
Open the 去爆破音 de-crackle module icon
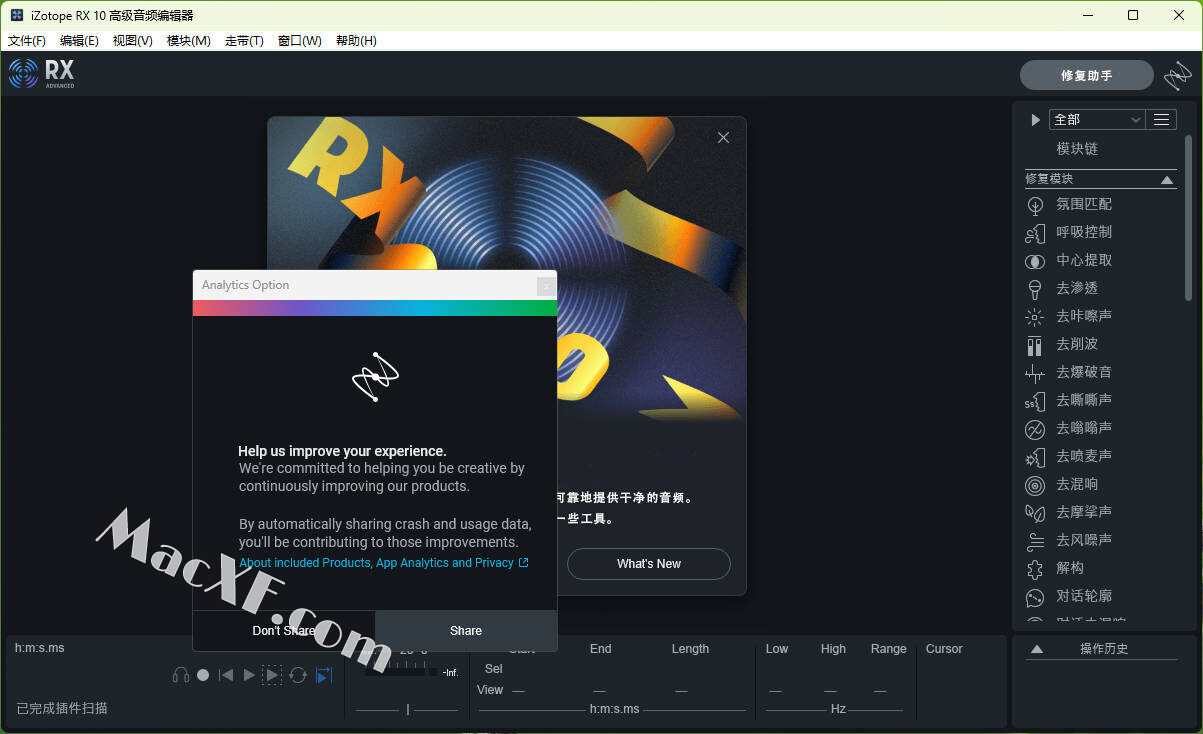1035,373
